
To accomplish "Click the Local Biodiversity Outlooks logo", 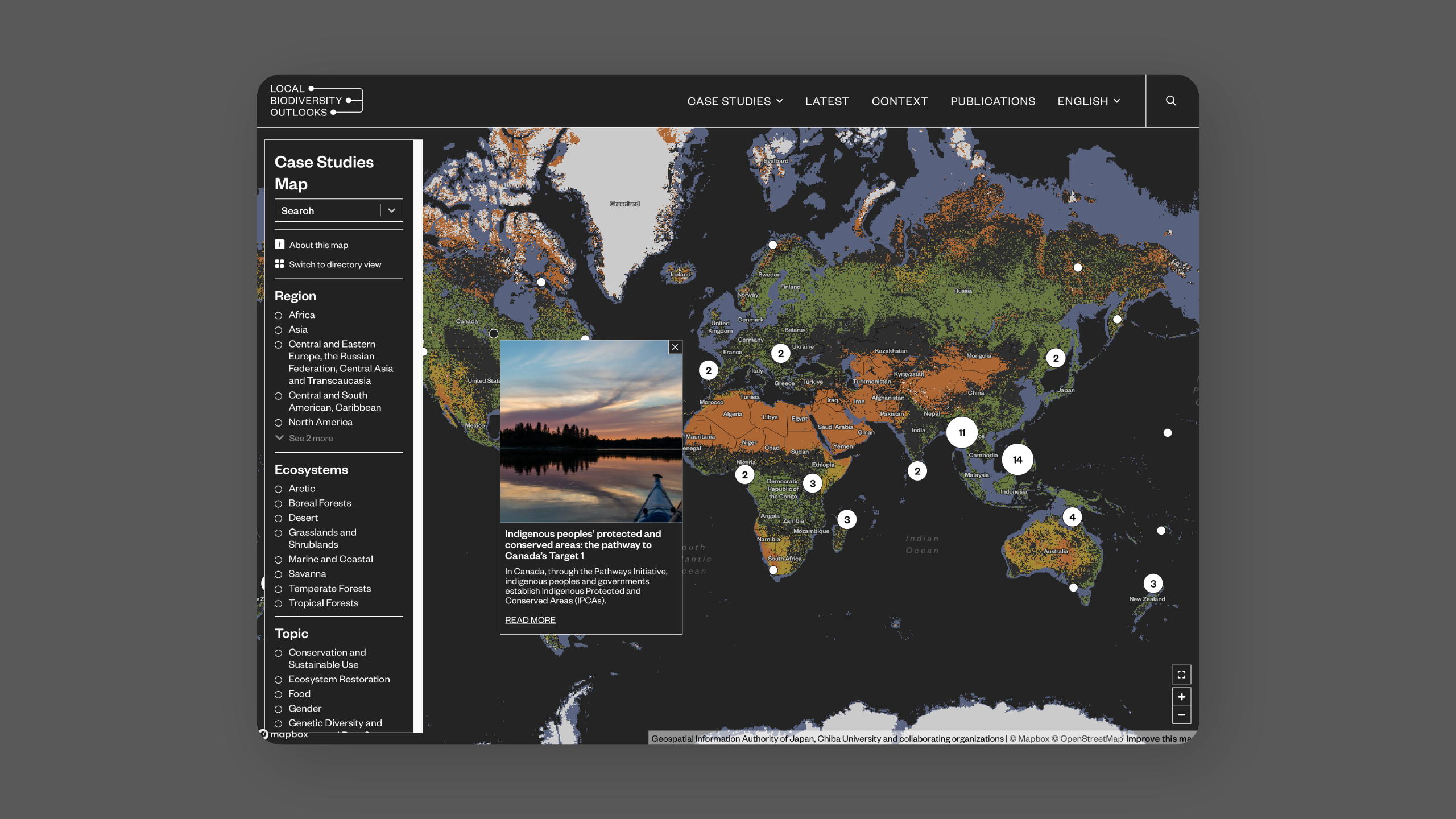I will click(316, 101).
